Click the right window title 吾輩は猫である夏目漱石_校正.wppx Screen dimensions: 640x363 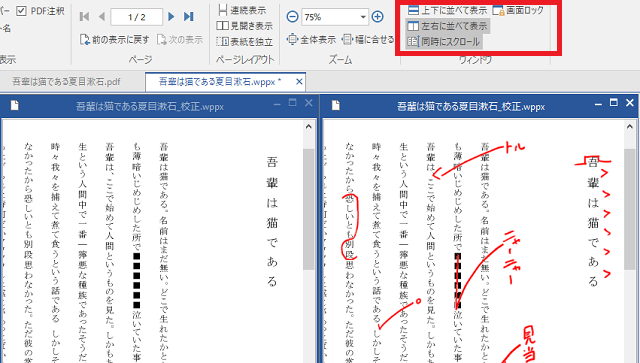pos(471,107)
